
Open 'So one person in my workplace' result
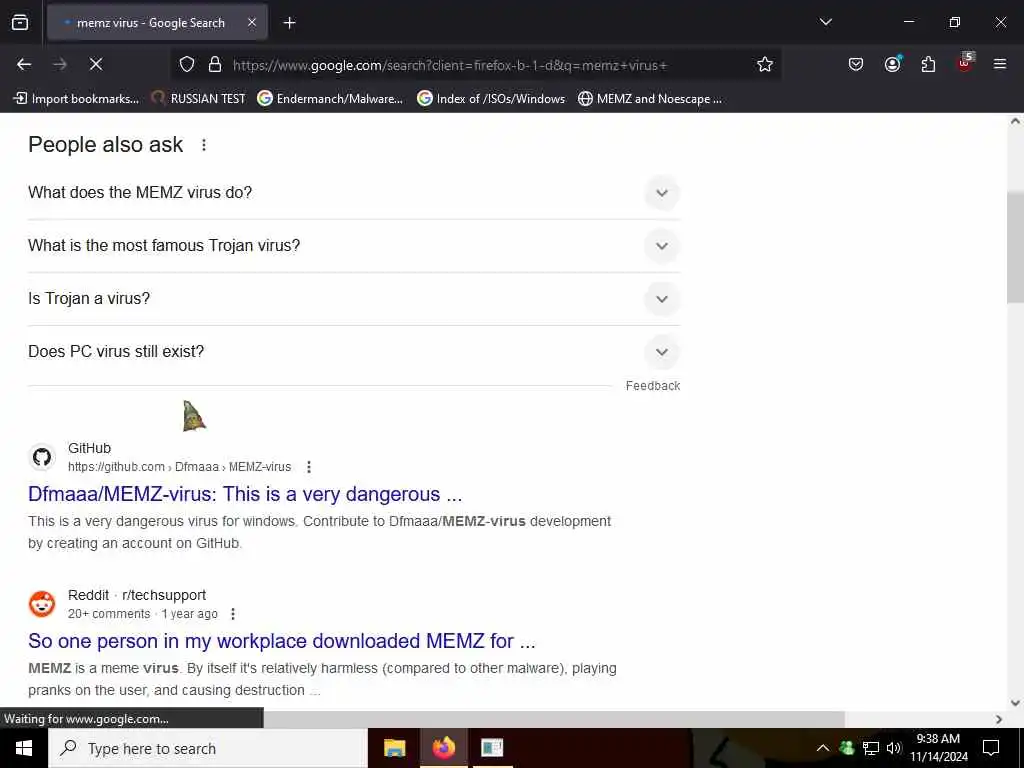pos(281,641)
